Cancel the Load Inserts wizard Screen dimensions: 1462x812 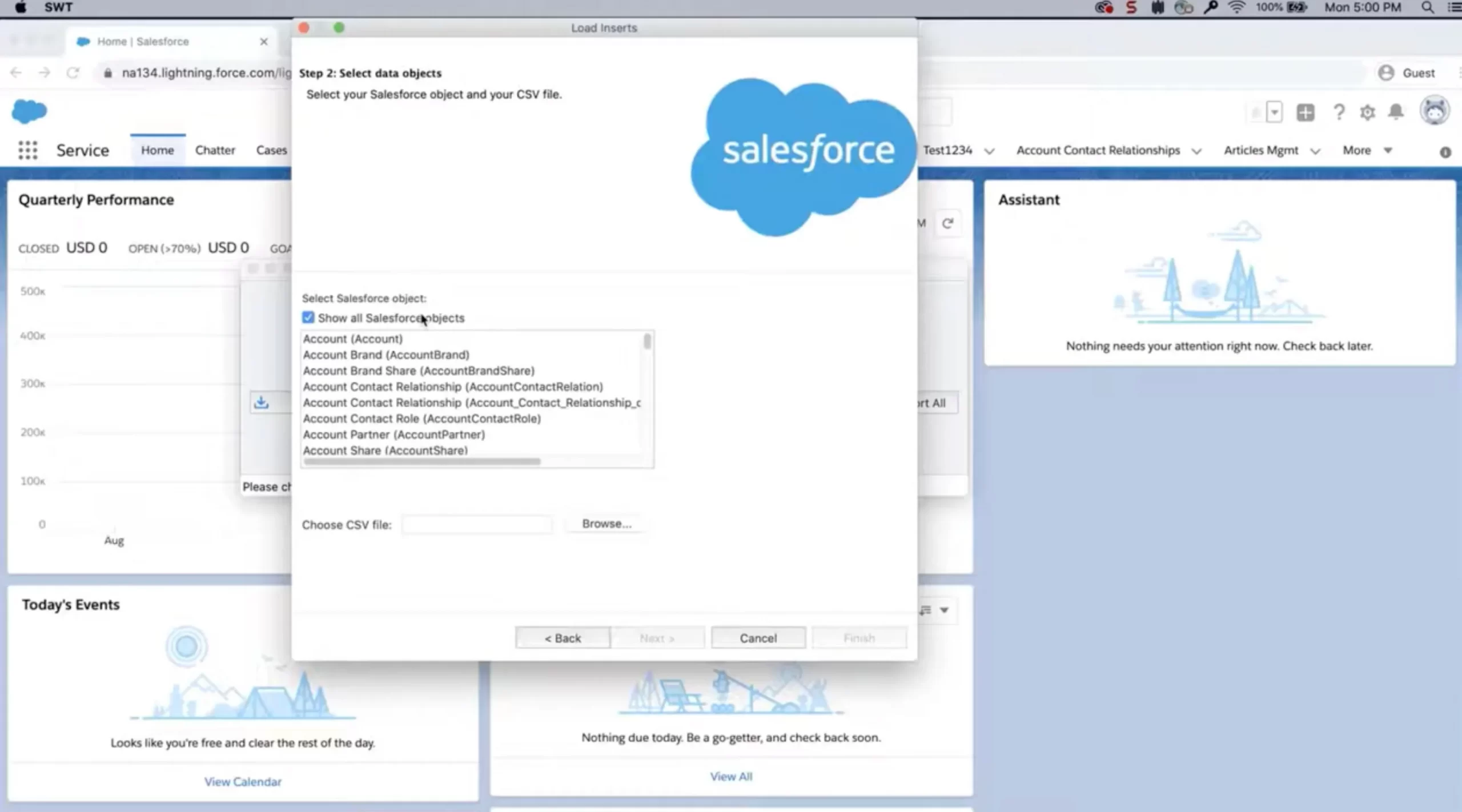click(758, 638)
